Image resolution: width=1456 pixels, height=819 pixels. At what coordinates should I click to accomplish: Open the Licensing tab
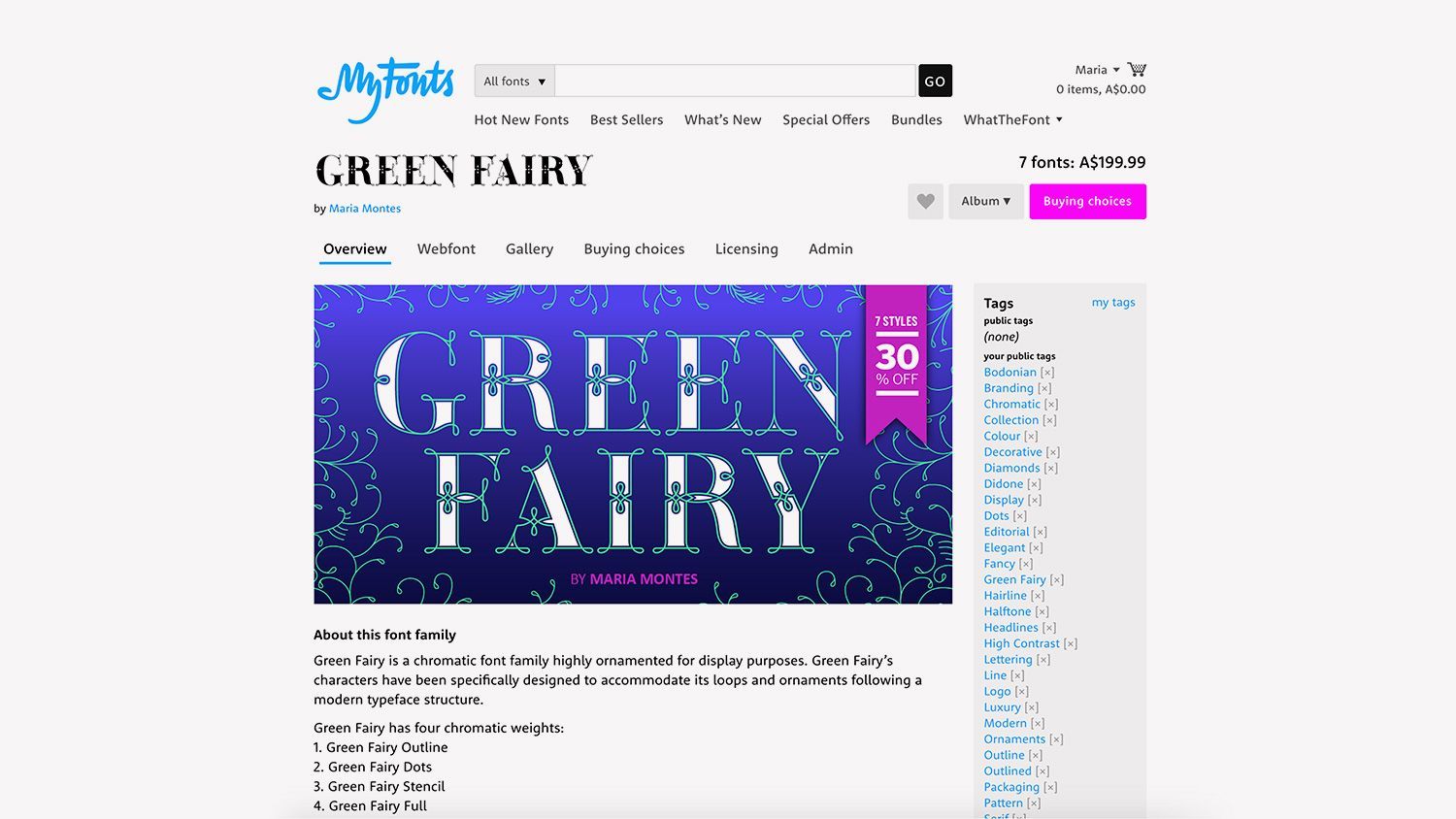tap(746, 249)
